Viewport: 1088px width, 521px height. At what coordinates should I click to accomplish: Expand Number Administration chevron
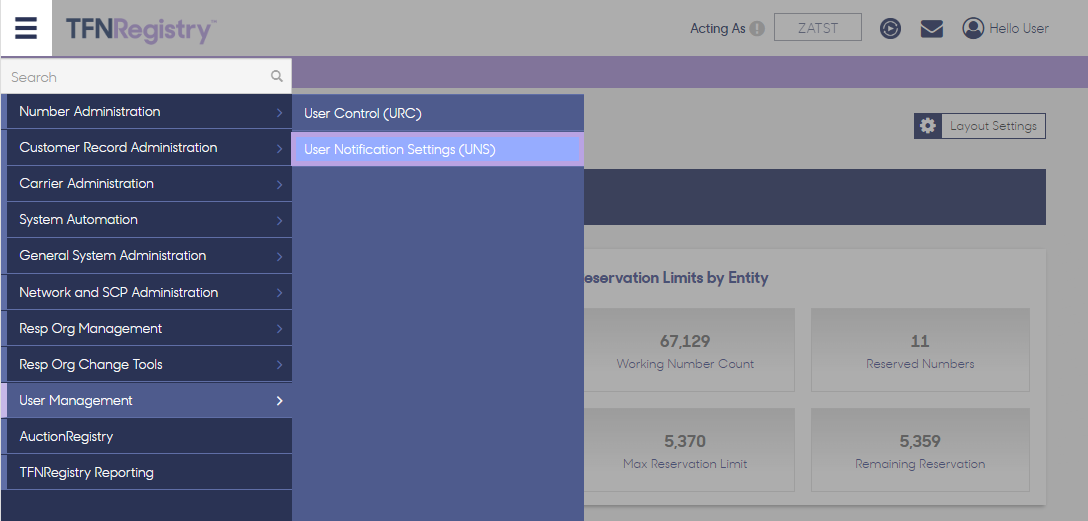click(x=279, y=112)
